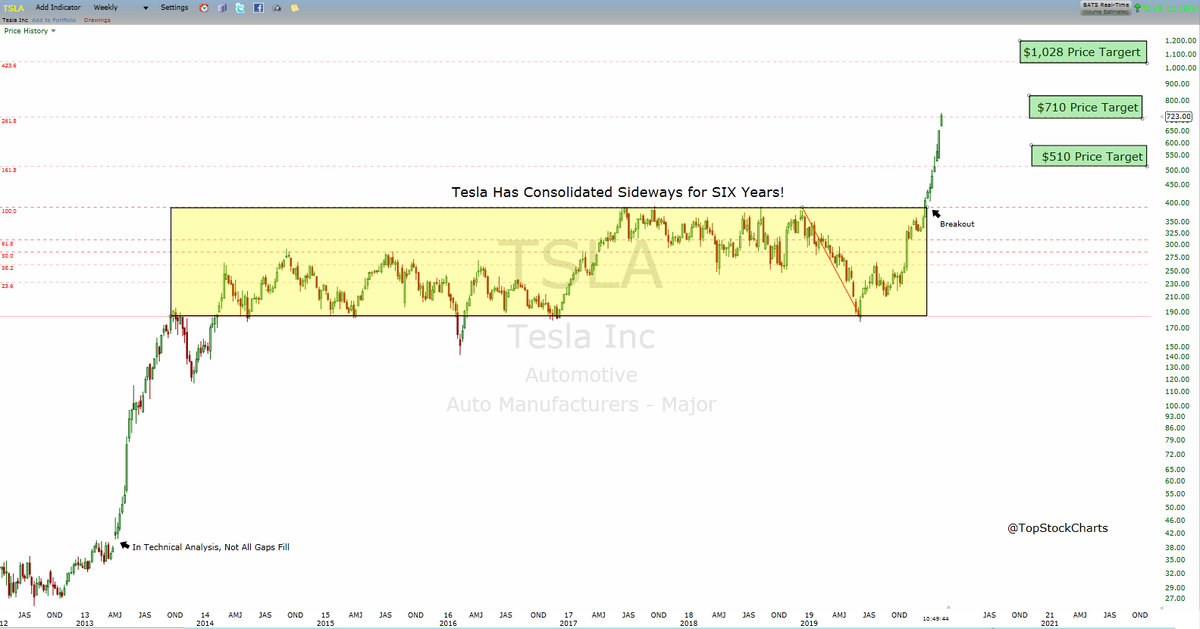The image size is (1200, 629).
Task: Open the Weekly timeframe dropdown
Action: [x=121, y=7]
